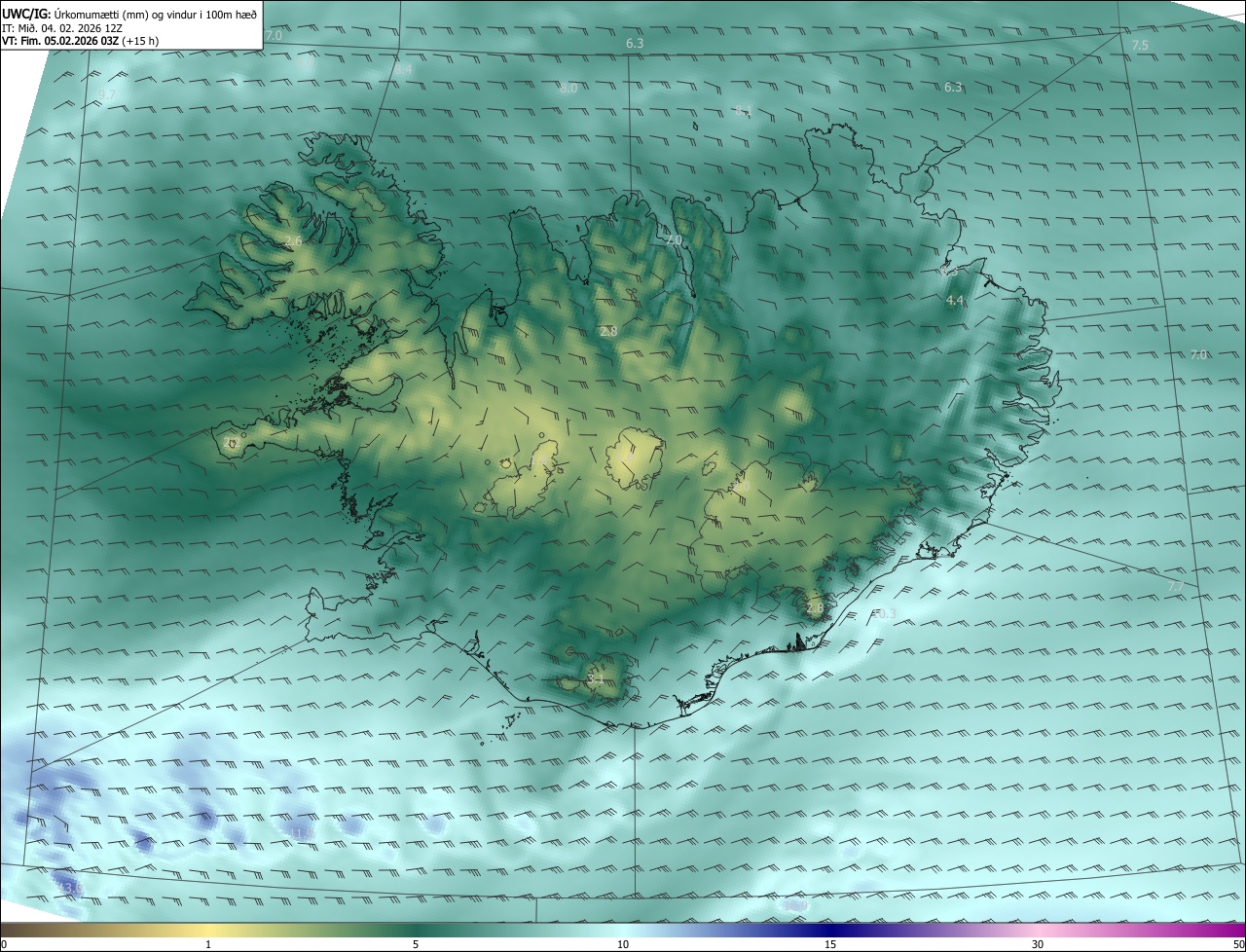The height and width of the screenshot is (952, 1246).
Task: Click the 0 tick on the color scale
Action: pos(4,945)
